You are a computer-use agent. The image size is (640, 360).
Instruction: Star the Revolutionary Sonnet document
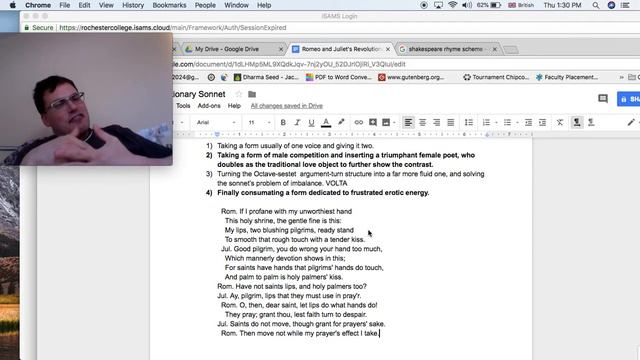click(239, 94)
